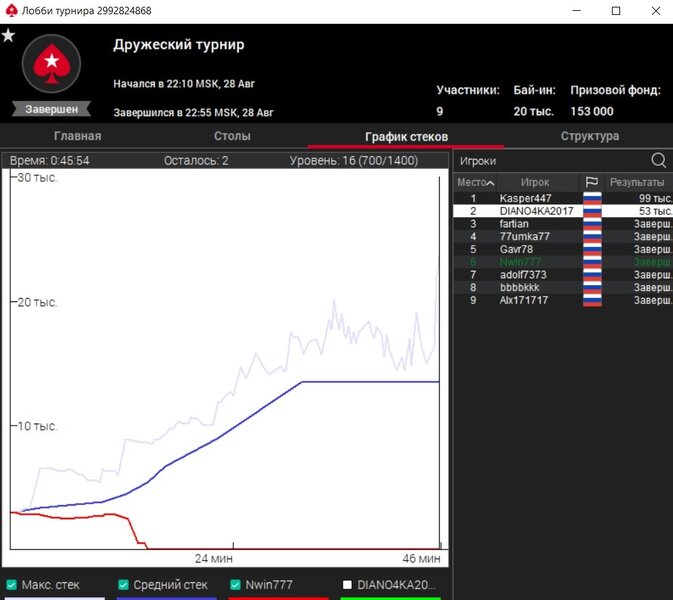Image resolution: width=673 pixels, height=600 pixels.
Task: Maximize the tournament lobby window
Action: pyautogui.click(x=616, y=11)
